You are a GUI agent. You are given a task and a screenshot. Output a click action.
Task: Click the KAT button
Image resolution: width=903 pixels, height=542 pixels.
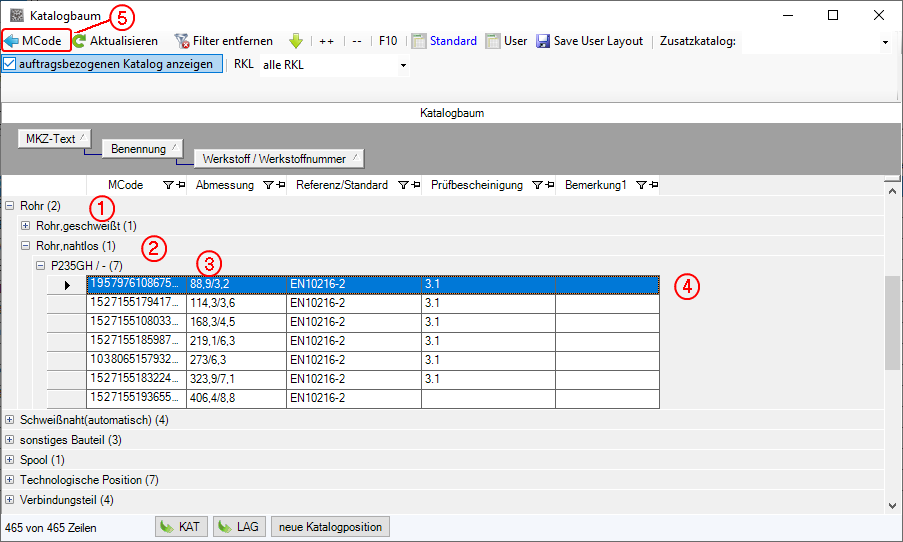[x=180, y=527]
